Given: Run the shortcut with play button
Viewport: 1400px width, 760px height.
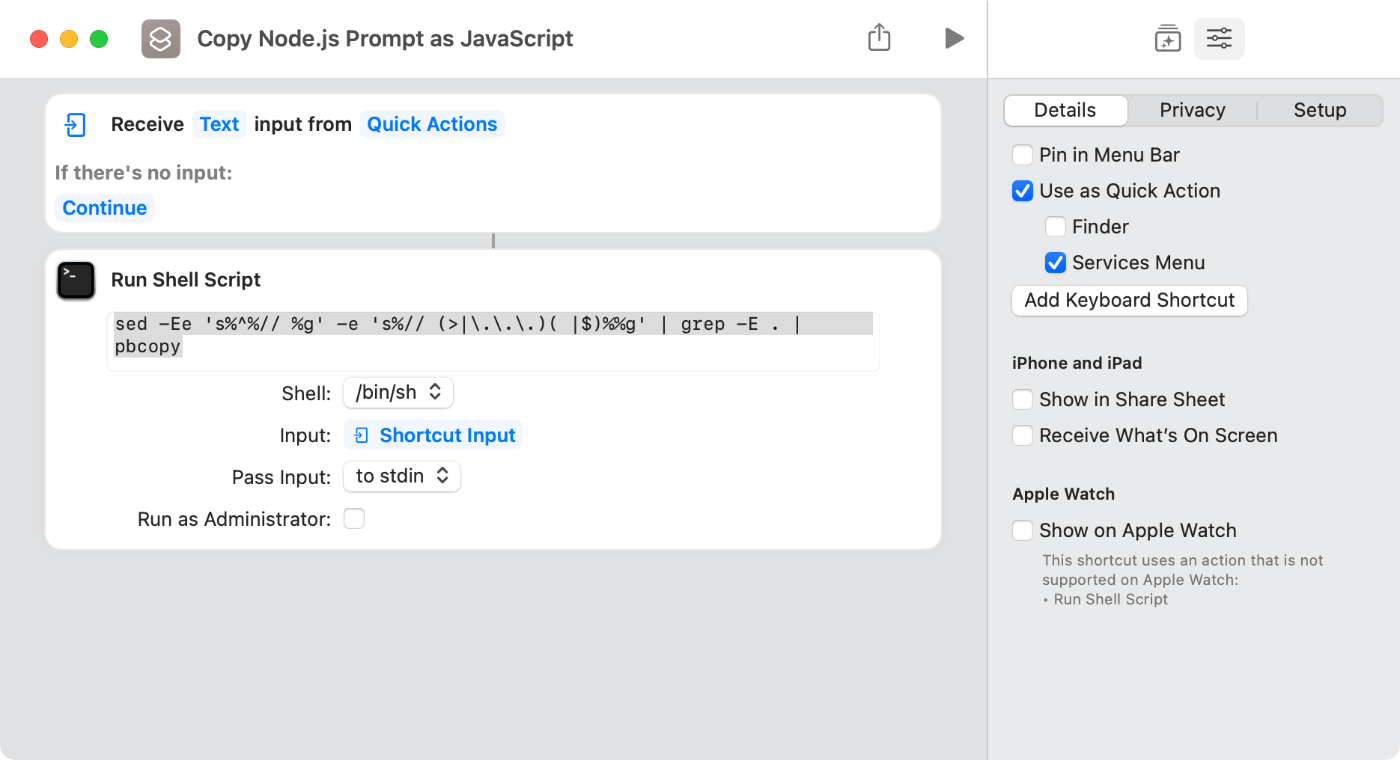Looking at the screenshot, I should point(954,39).
